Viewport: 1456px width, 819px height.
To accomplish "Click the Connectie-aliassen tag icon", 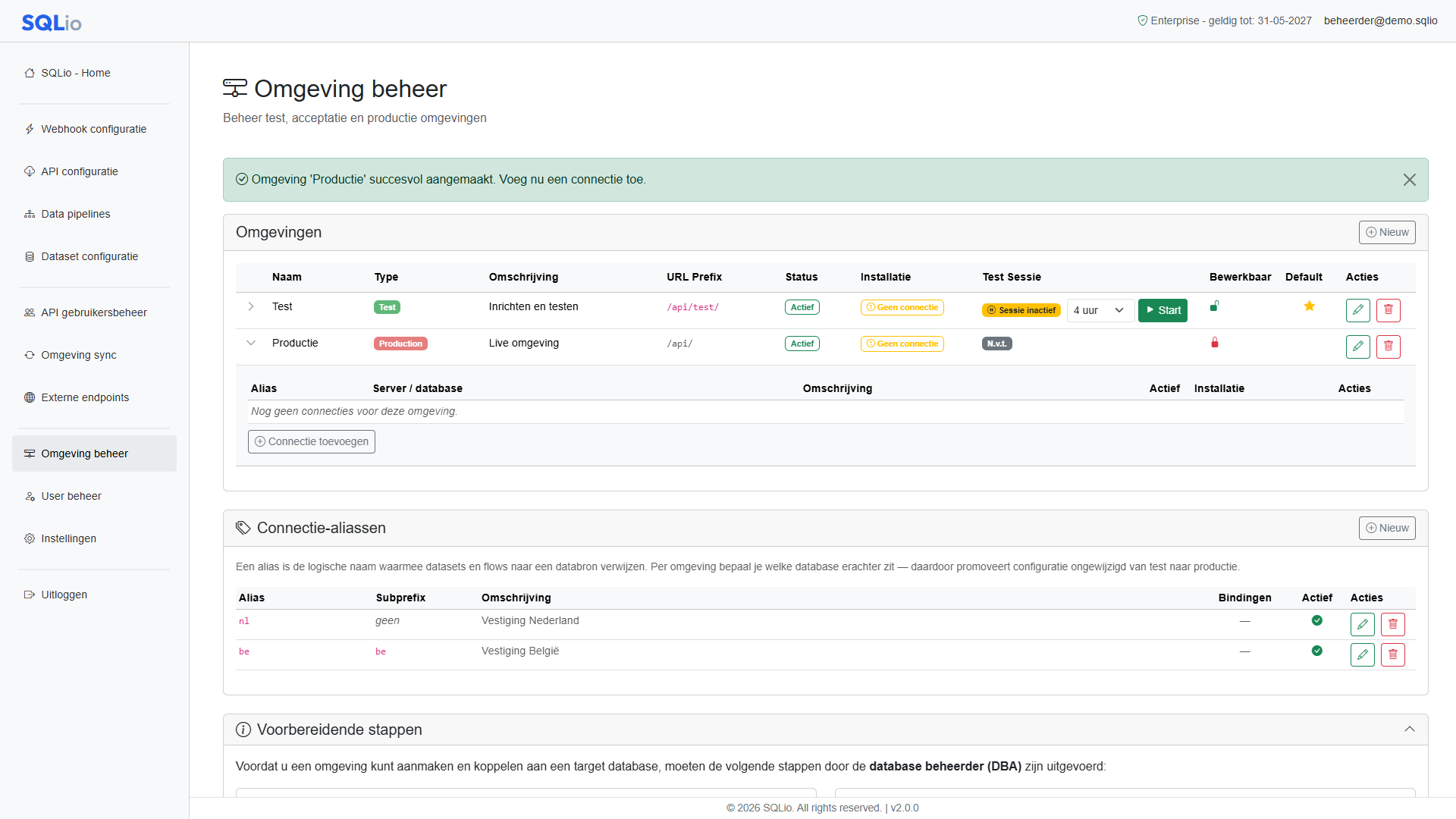I will (x=243, y=528).
